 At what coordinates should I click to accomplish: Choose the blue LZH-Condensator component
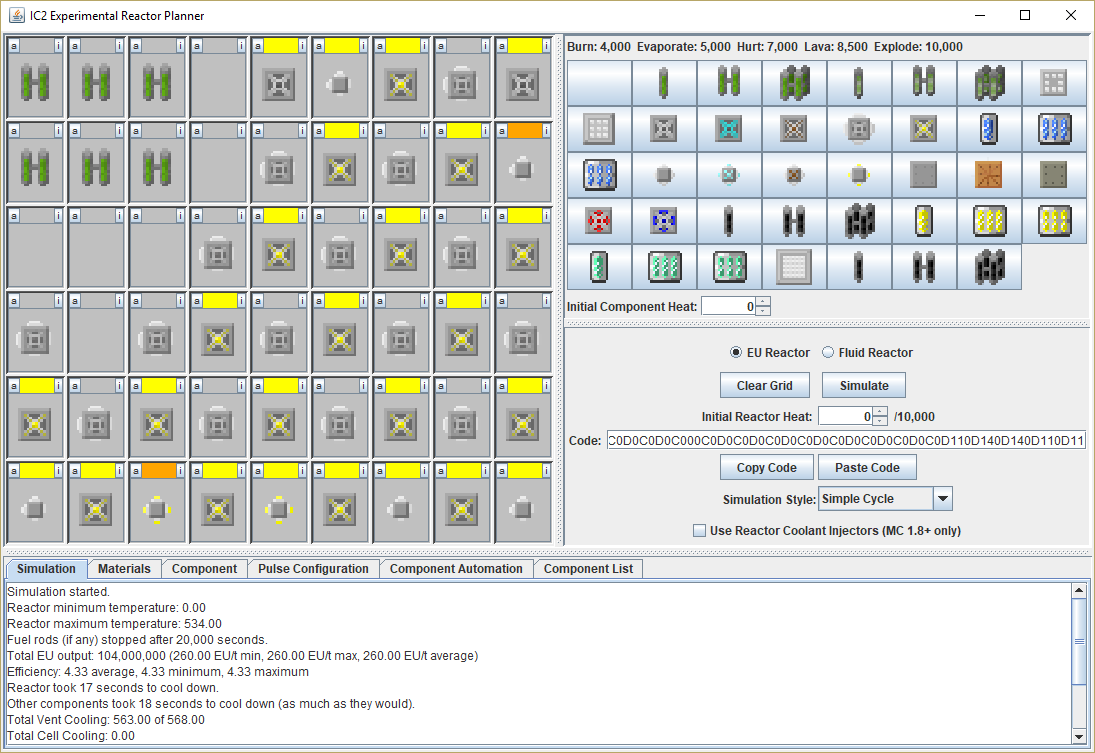[664, 220]
